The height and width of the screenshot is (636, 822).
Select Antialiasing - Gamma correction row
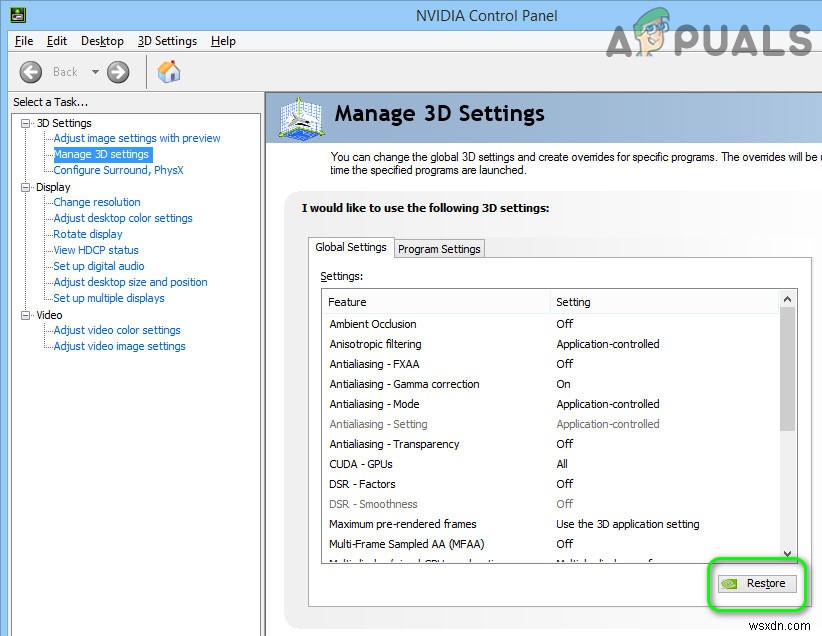coord(551,384)
